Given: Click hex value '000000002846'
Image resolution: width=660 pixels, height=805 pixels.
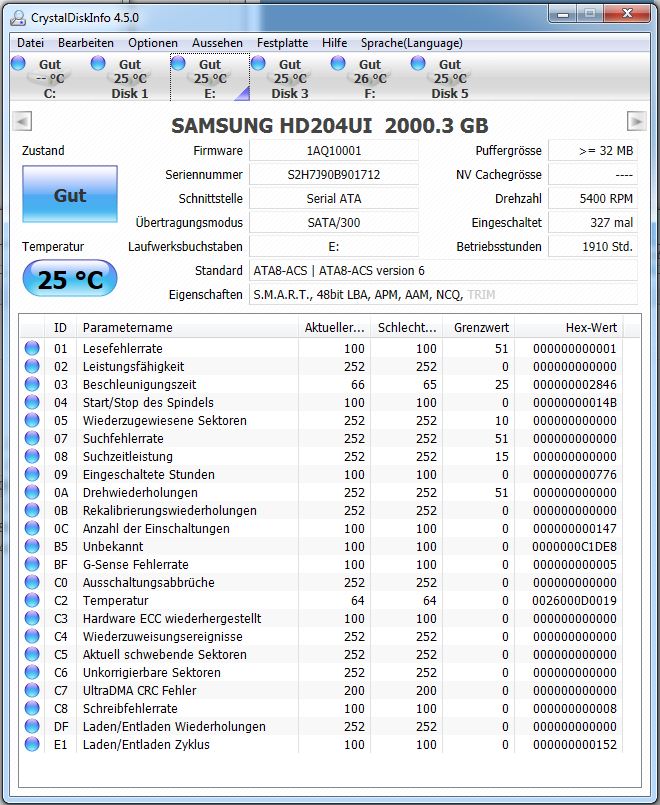Looking at the screenshot, I should [575, 385].
